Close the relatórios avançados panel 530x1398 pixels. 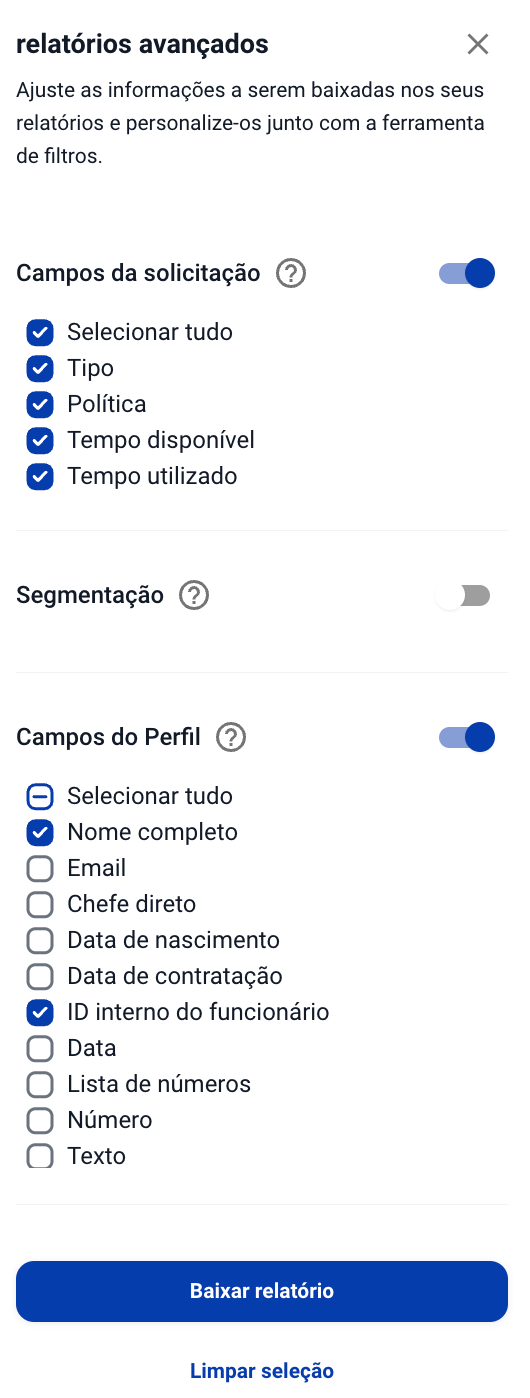[x=478, y=44]
